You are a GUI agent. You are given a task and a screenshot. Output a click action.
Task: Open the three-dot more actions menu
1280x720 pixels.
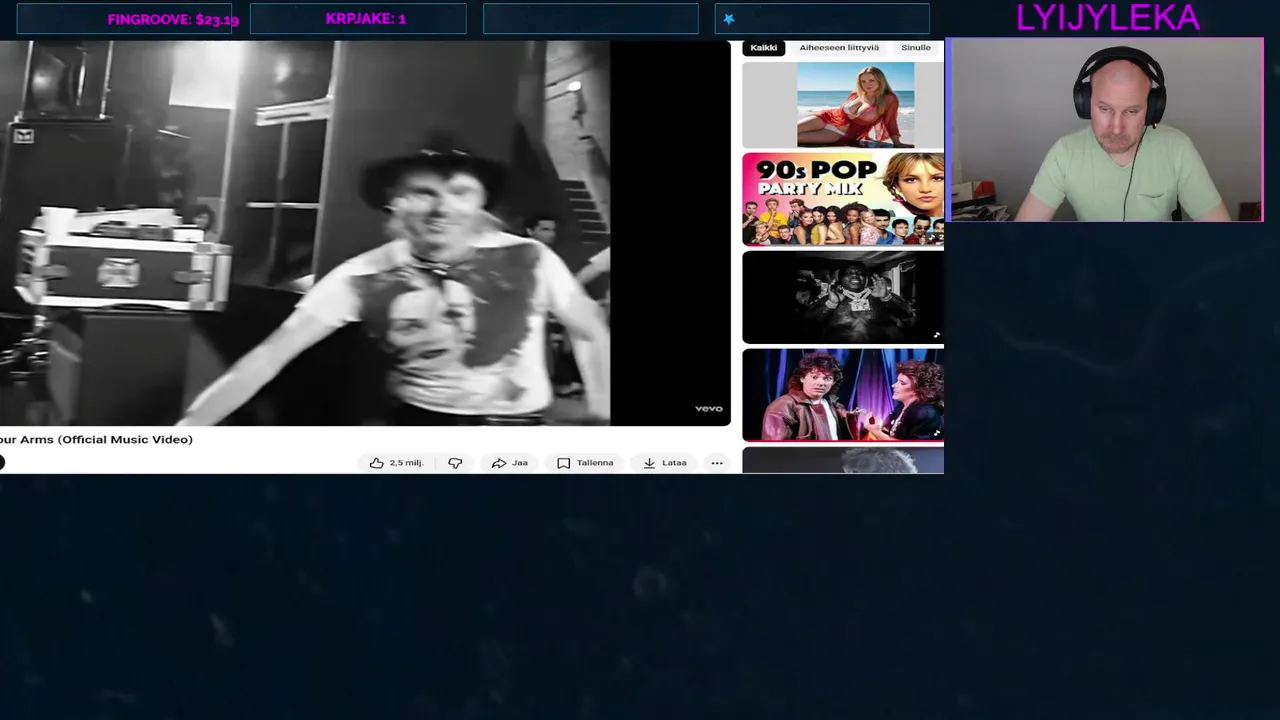(x=717, y=463)
